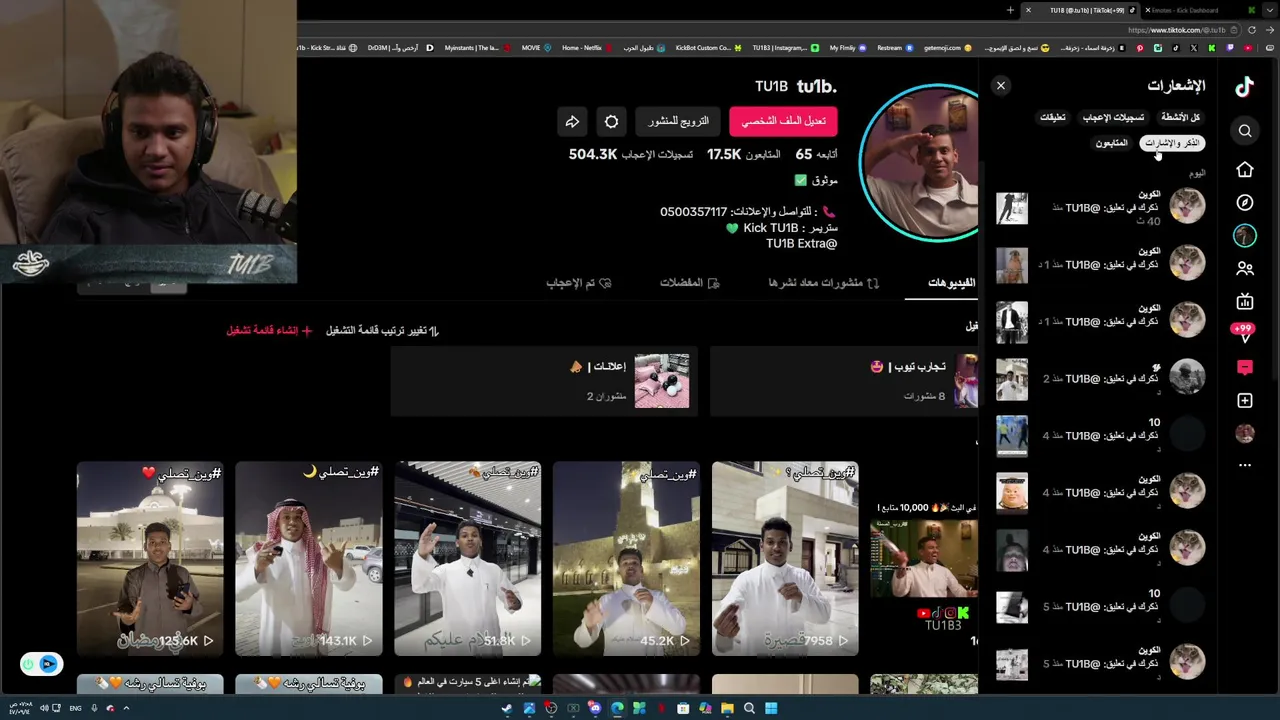Open Explore via the compass icon
Viewport: 1280px width, 720px height.
point(1245,202)
